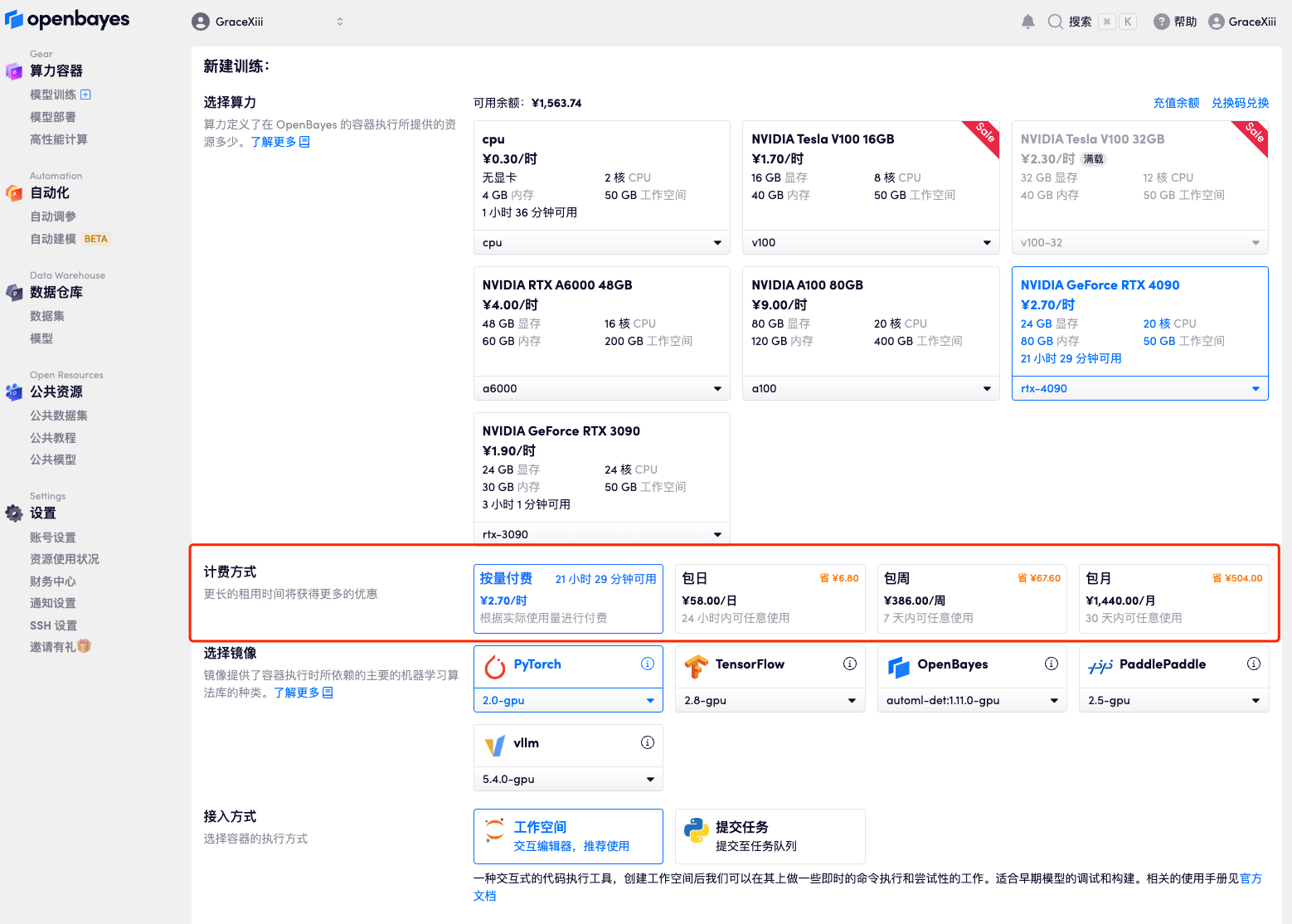This screenshot has width=1292, height=924.
Task: Click the 兑换码兑换 link
Action: (1240, 103)
